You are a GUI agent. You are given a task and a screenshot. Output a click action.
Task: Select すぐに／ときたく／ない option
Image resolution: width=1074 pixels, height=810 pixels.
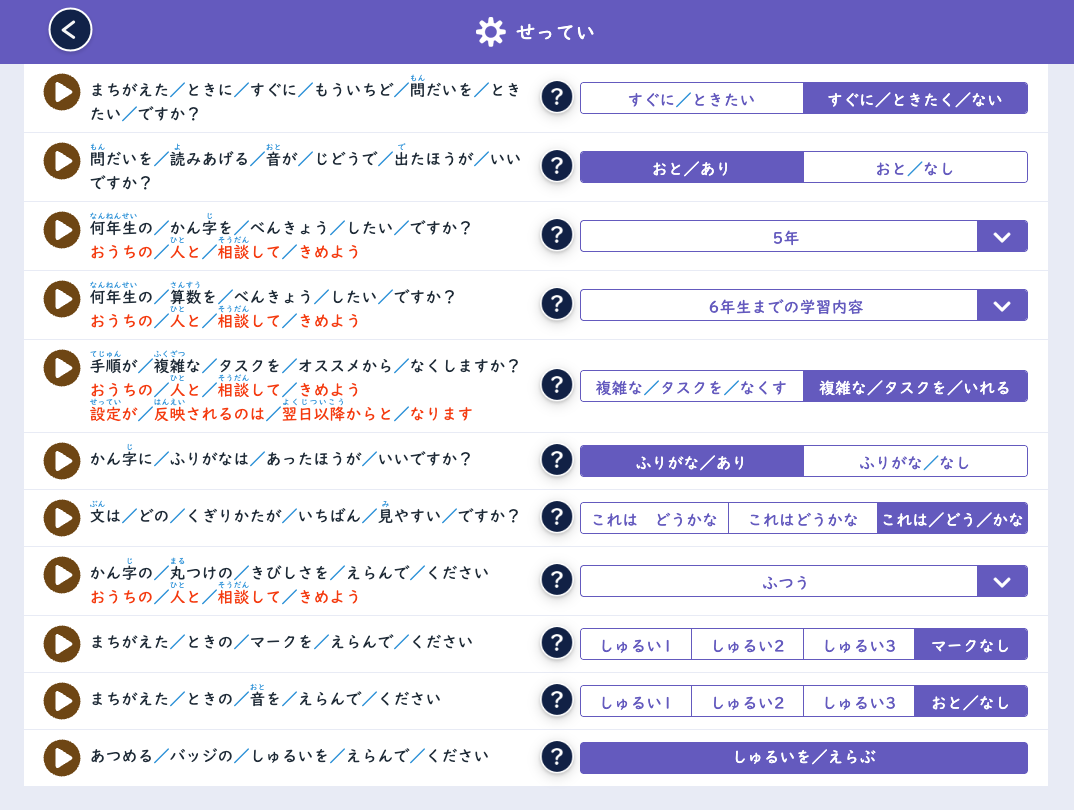(x=915, y=98)
